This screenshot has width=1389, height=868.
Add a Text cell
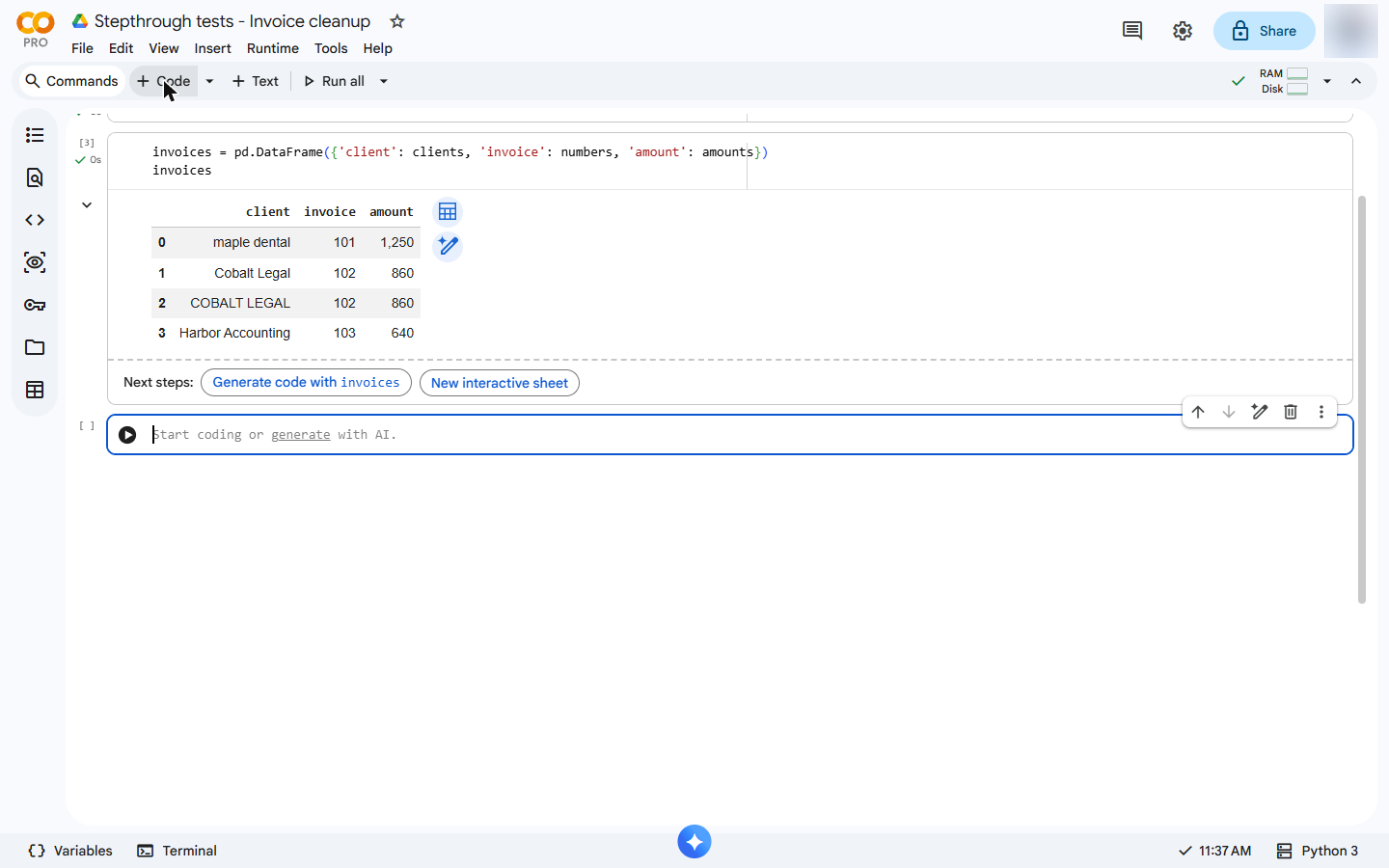(x=255, y=81)
